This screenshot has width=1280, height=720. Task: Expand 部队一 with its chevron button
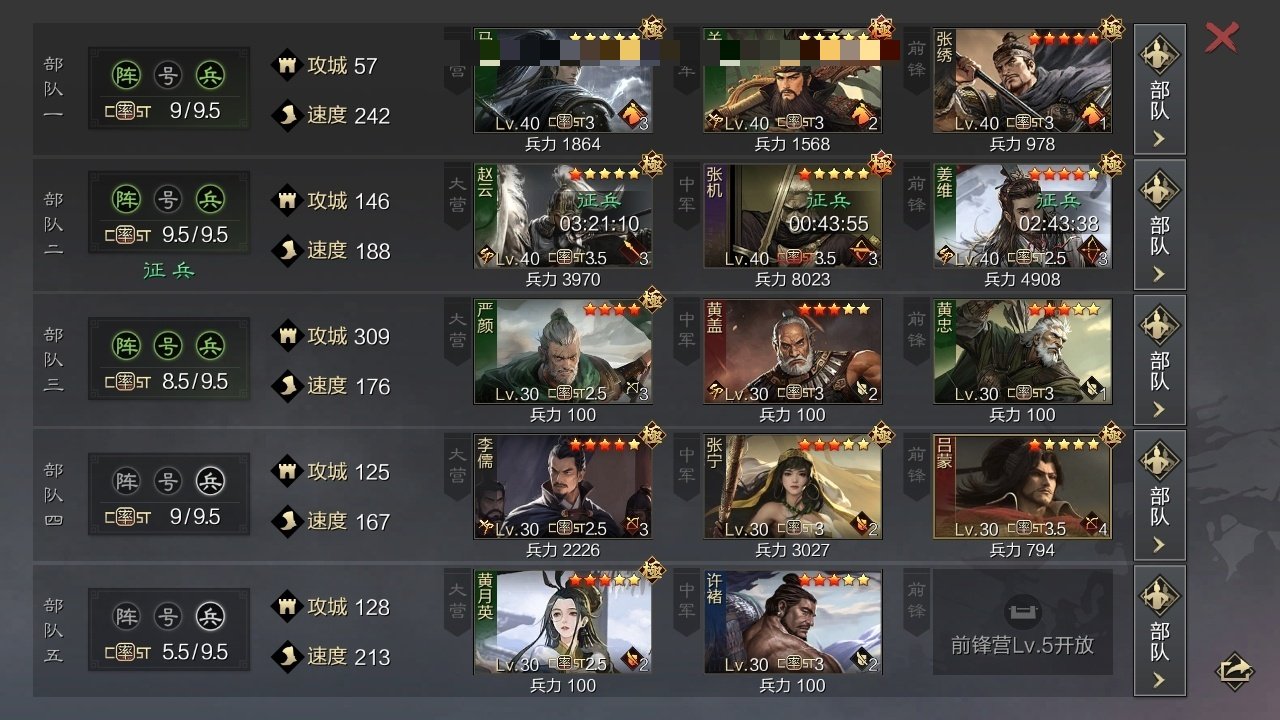(1160, 138)
